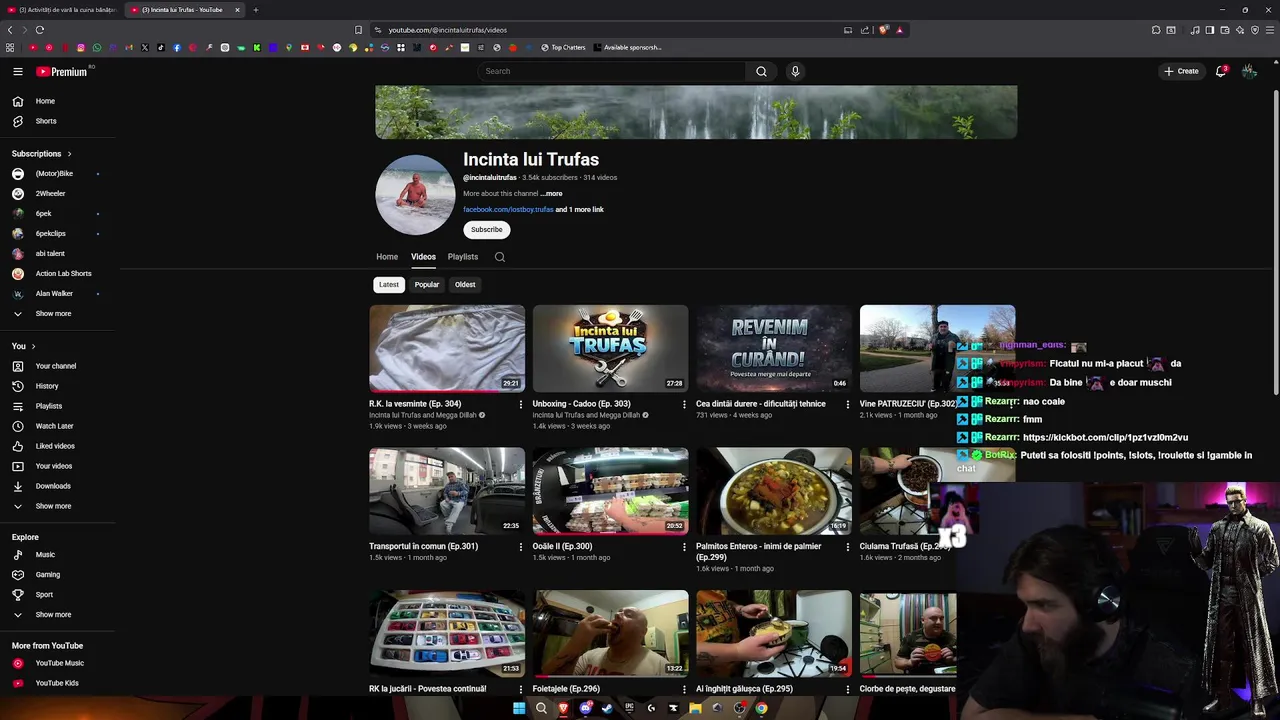This screenshot has width=1280, height=720.
Task: Subscribe to Incinta lui Trufas channel
Action: [487, 230]
